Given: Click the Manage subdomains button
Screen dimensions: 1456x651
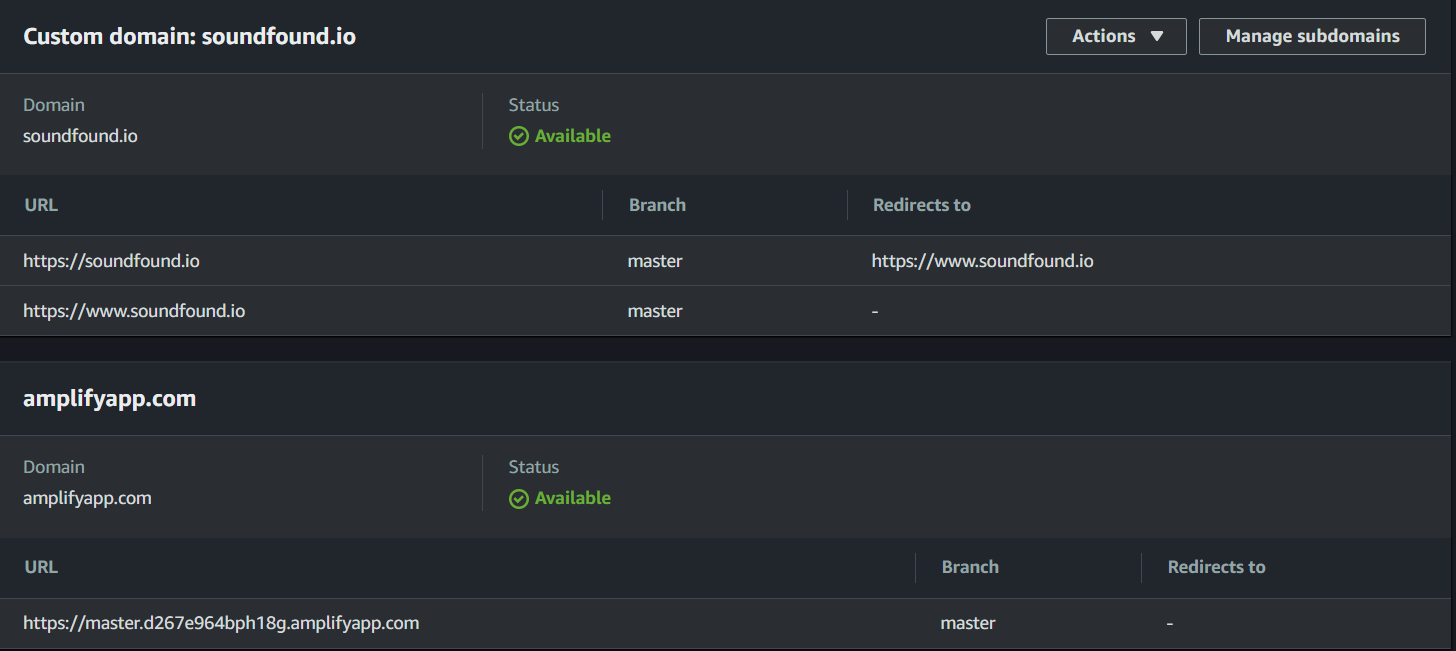Looking at the screenshot, I should click(1312, 36).
